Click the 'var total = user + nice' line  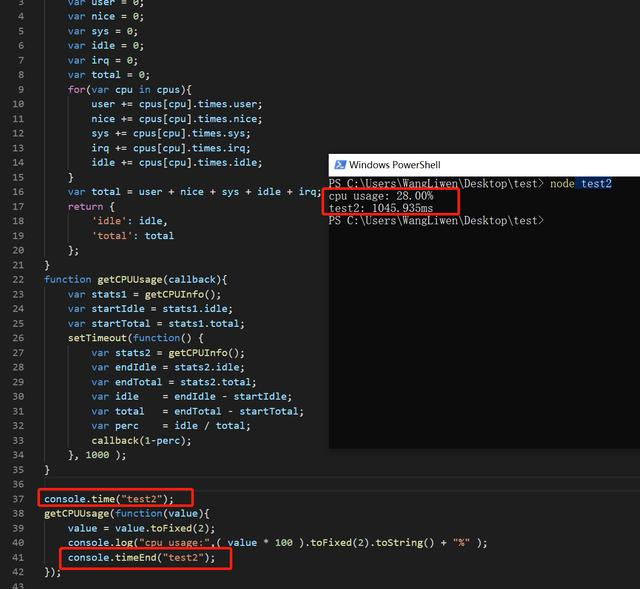tap(194, 192)
